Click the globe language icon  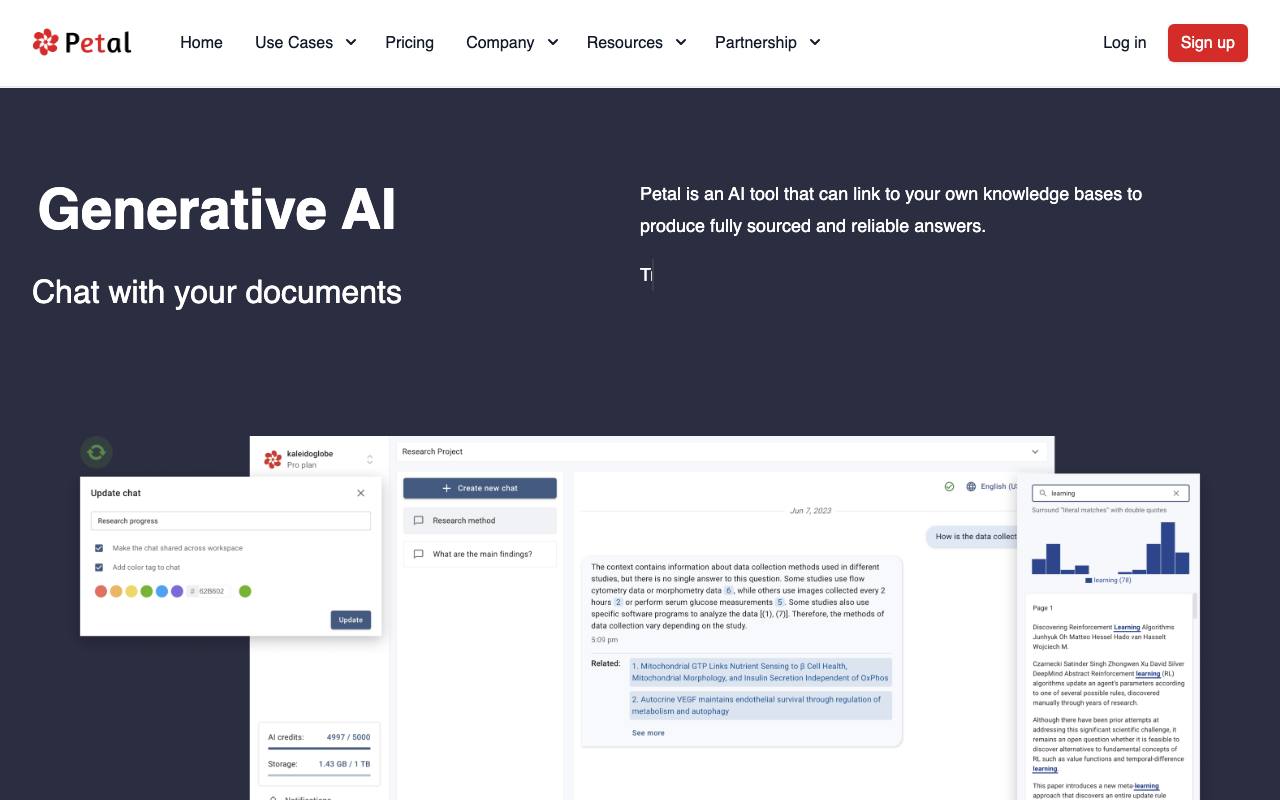point(970,487)
